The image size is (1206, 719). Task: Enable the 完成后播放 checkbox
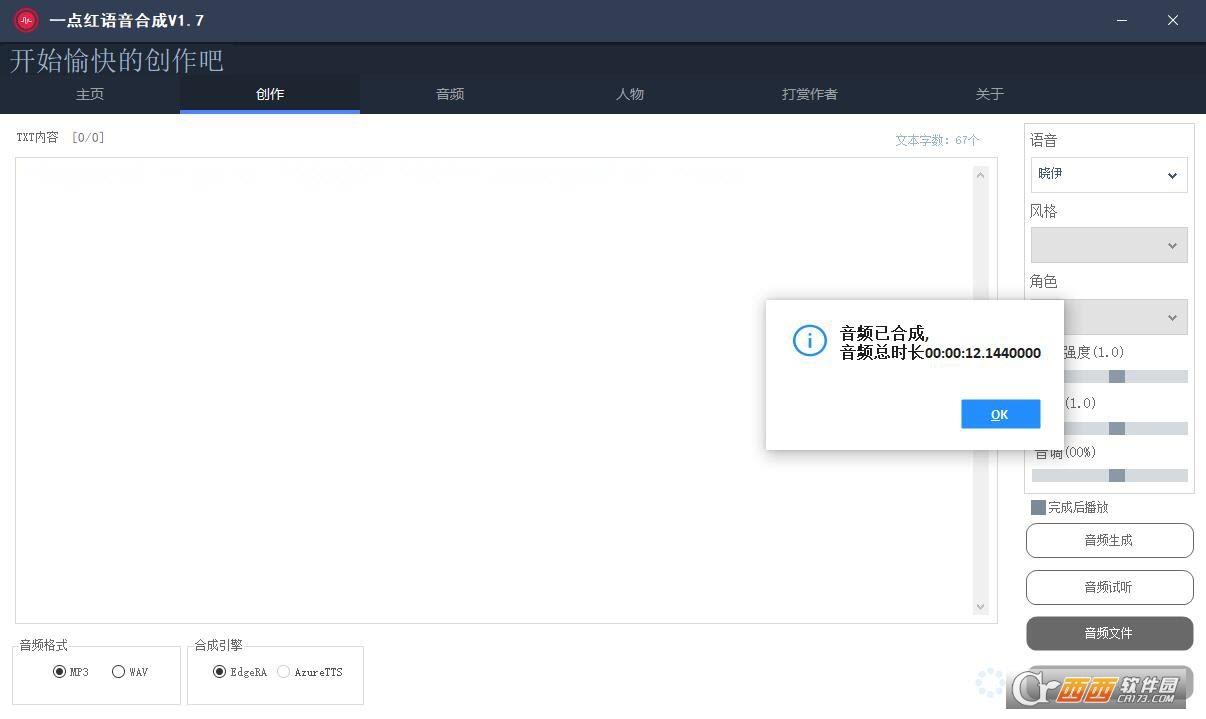(1038, 507)
